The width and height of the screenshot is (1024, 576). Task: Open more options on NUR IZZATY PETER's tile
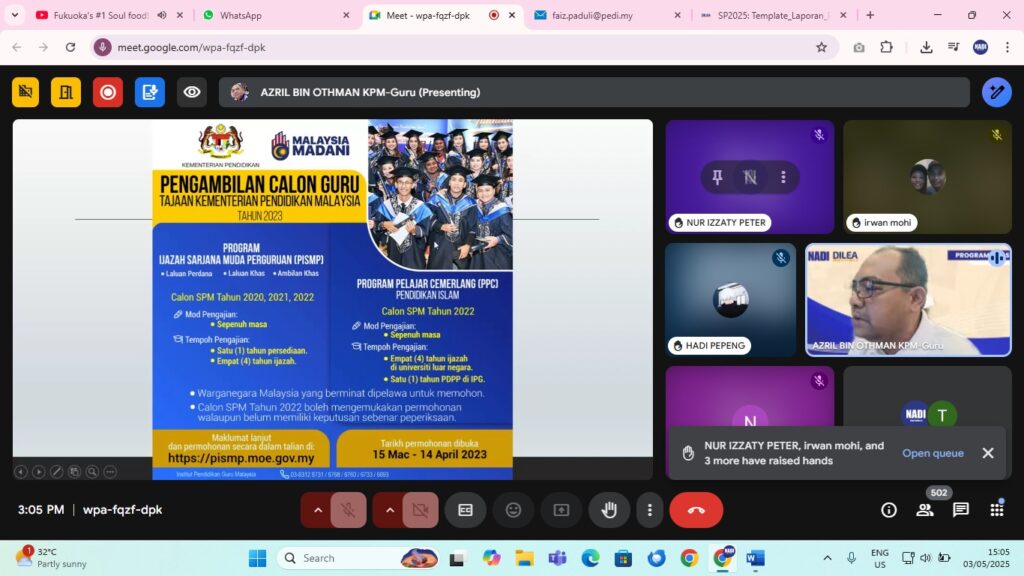click(x=783, y=177)
